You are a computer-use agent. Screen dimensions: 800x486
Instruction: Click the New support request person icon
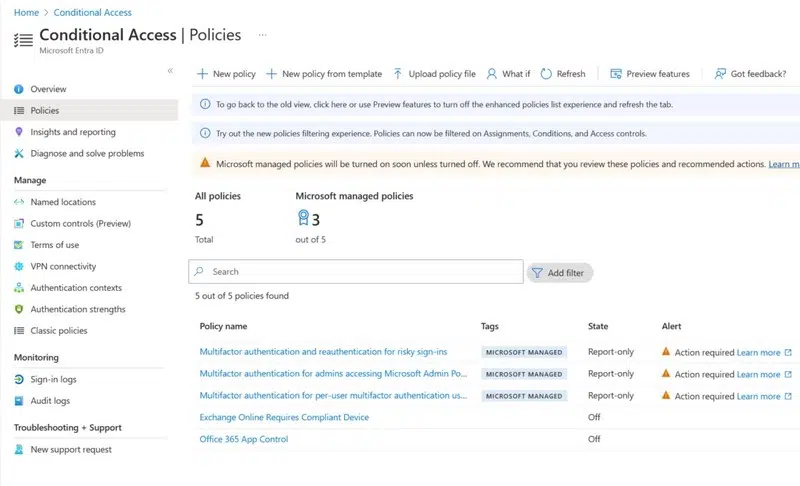[x=19, y=449]
